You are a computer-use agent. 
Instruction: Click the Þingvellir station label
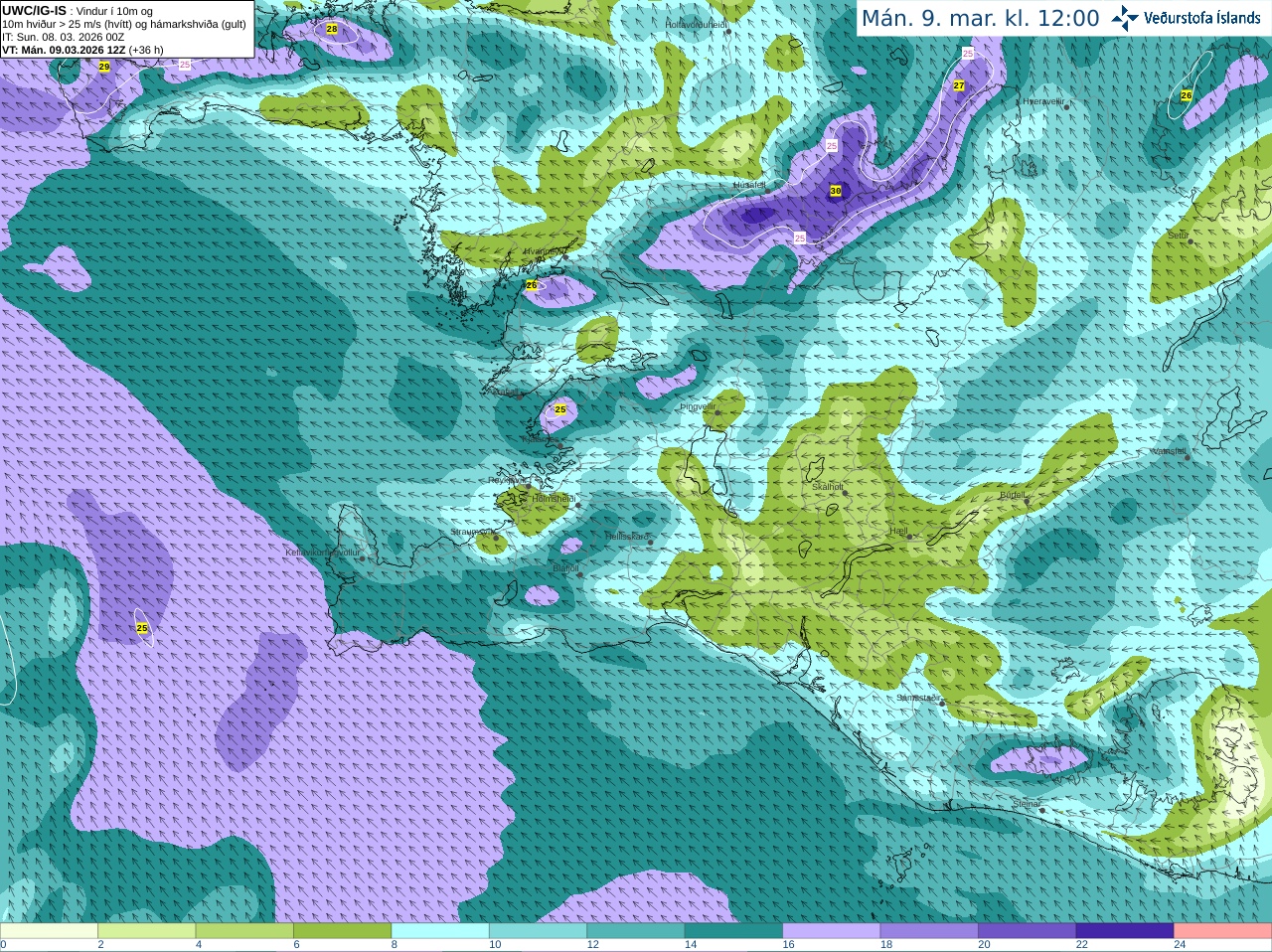click(698, 406)
